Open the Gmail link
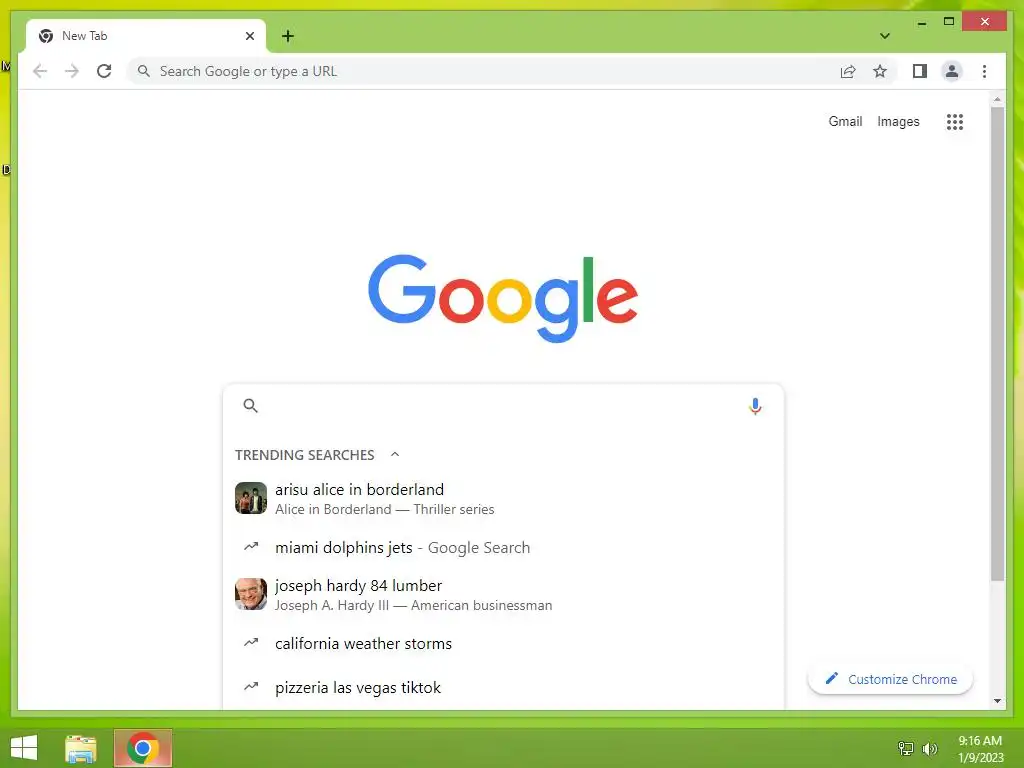This screenshot has width=1024, height=768. 845,121
